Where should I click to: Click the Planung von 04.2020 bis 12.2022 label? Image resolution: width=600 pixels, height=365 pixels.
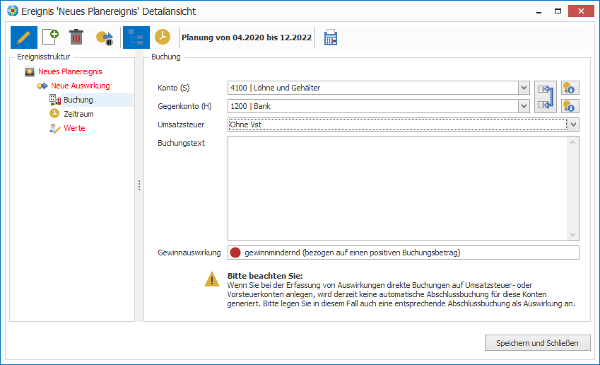[x=246, y=37]
